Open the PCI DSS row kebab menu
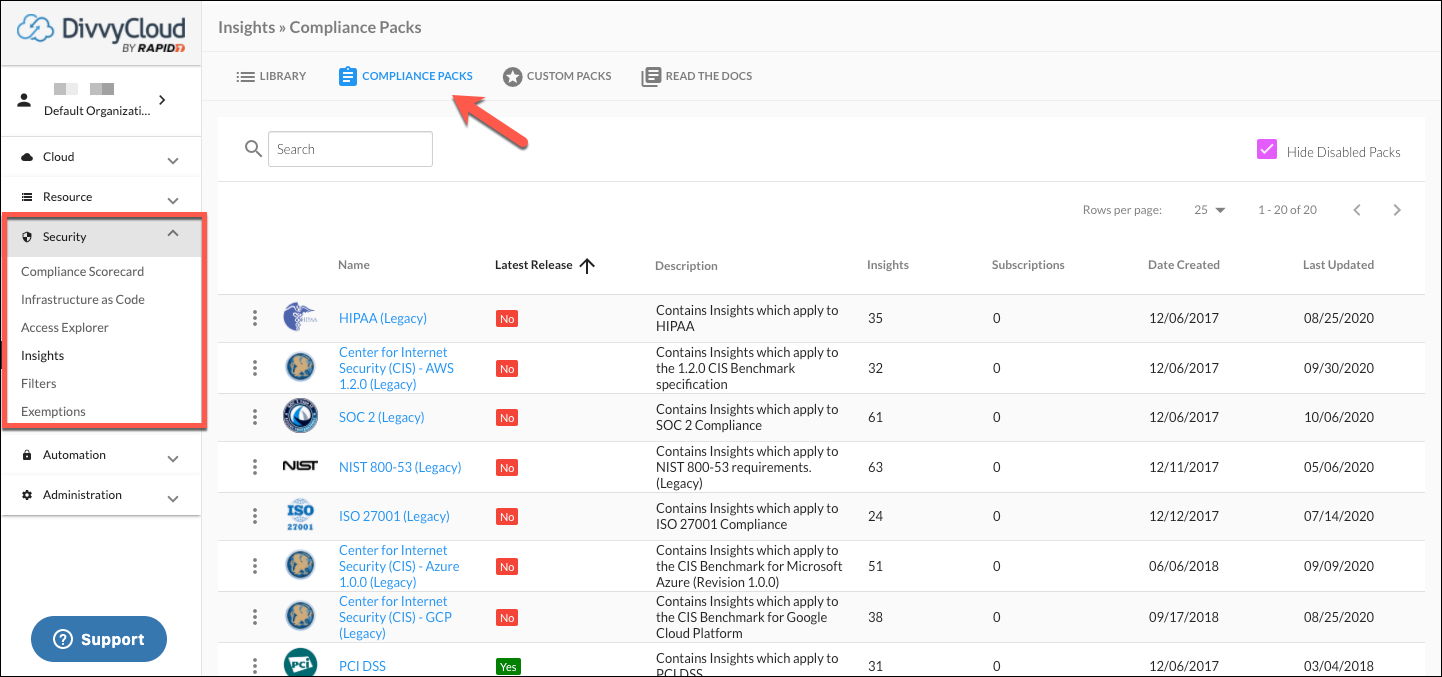Screen dimensions: 1442x677 [255, 666]
